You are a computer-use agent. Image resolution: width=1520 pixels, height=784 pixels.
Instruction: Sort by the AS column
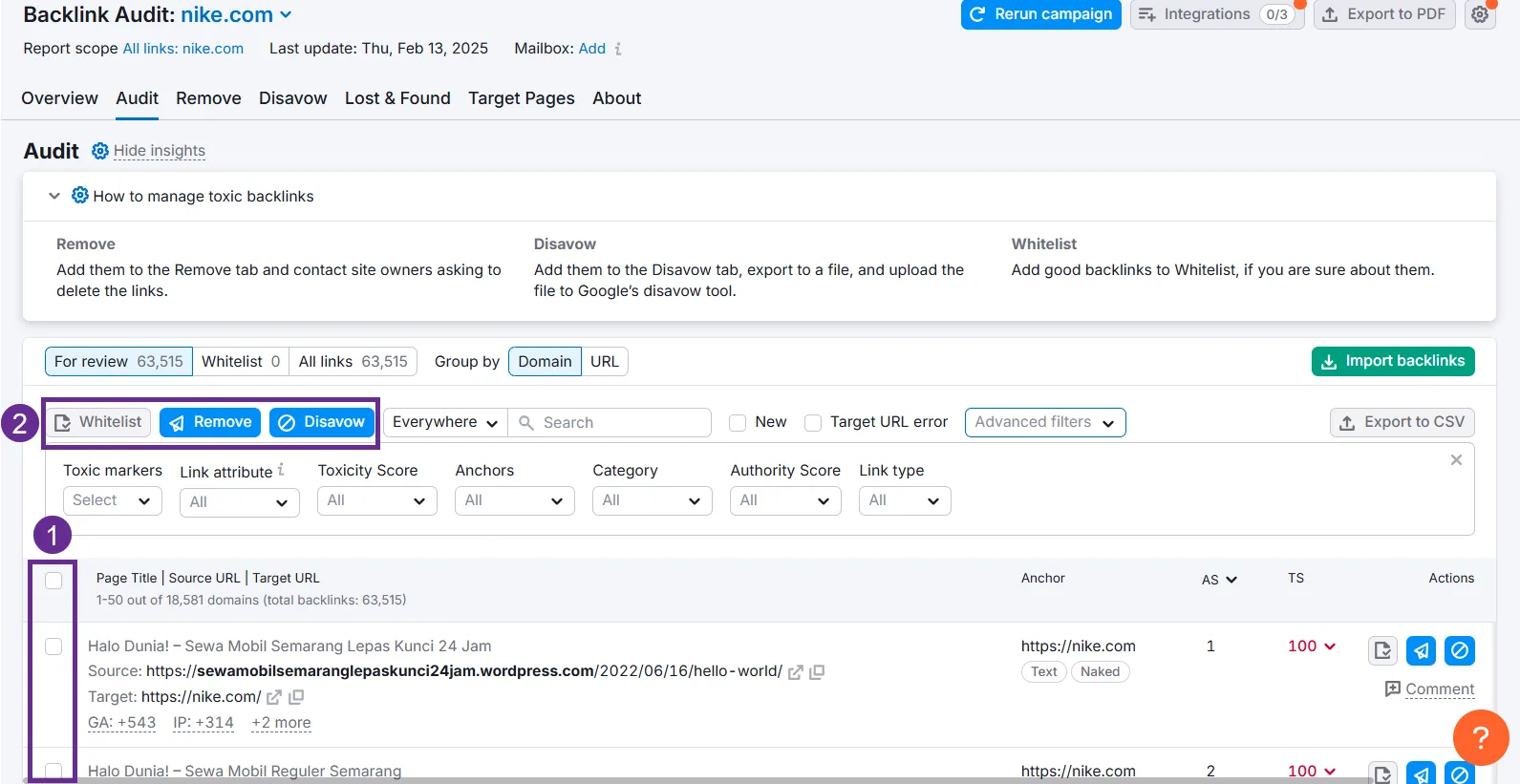tap(1219, 580)
